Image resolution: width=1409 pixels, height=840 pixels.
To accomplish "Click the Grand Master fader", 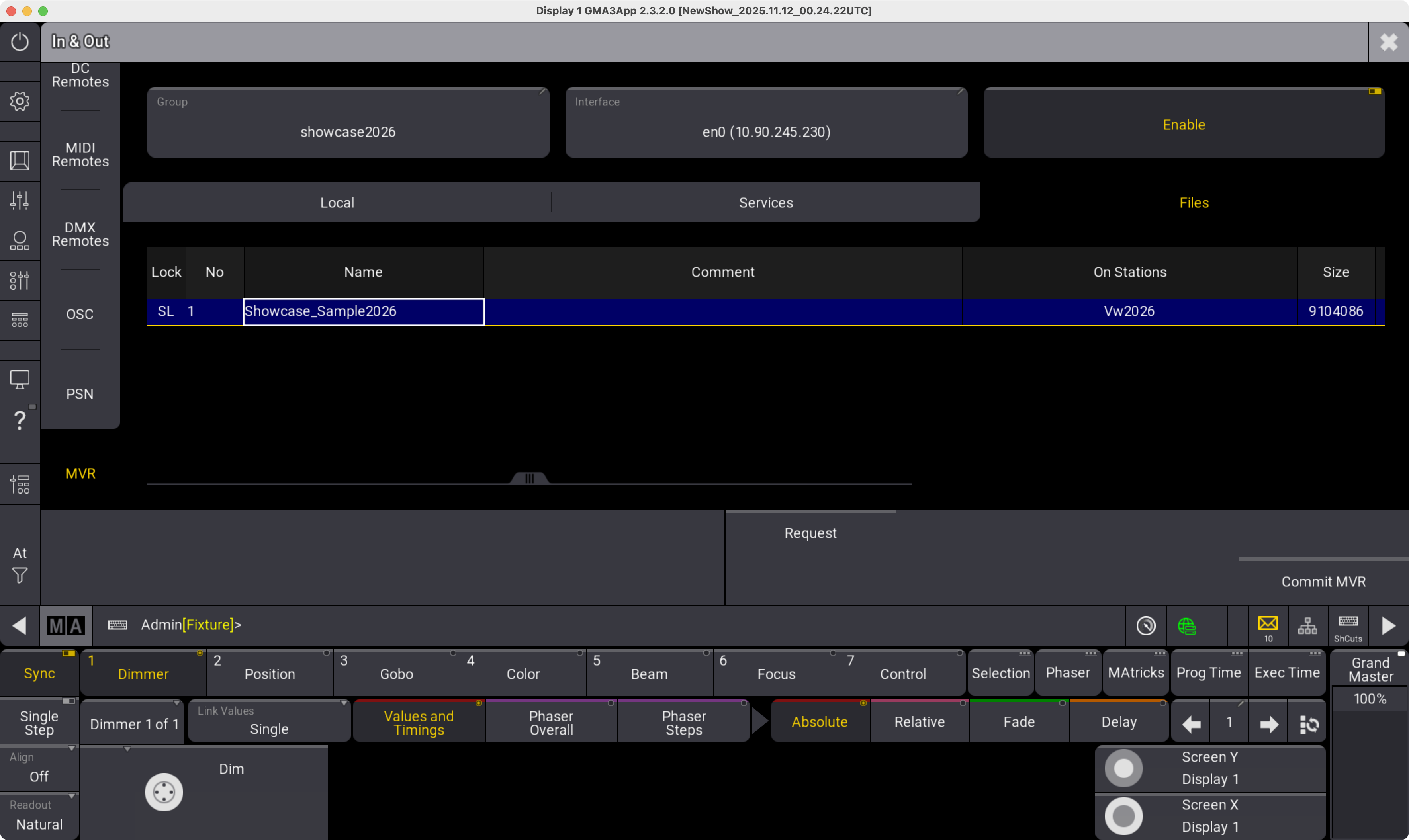I will point(1369,764).
